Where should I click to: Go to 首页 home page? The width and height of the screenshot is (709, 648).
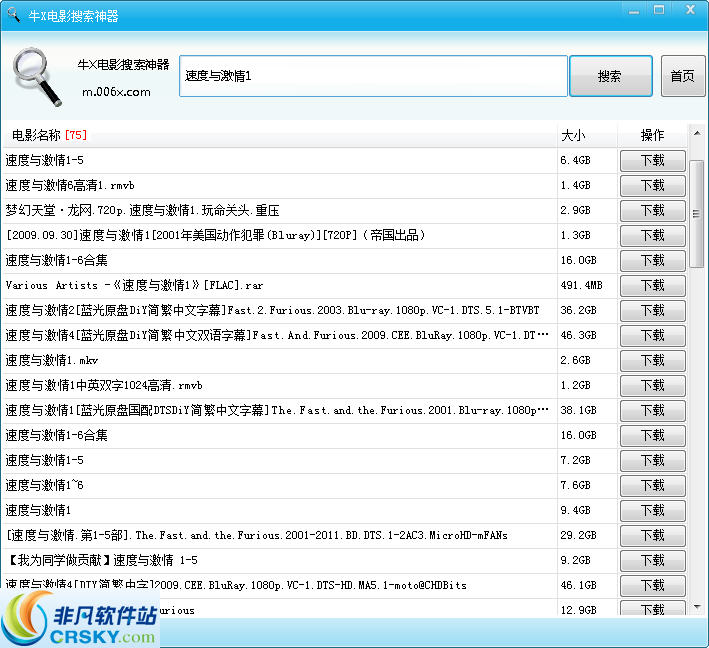click(682, 76)
